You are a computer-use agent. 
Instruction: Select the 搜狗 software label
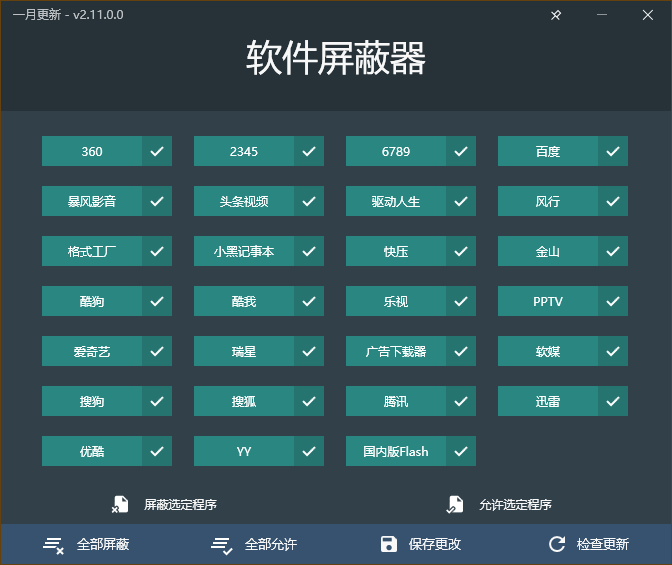click(x=92, y=401)
